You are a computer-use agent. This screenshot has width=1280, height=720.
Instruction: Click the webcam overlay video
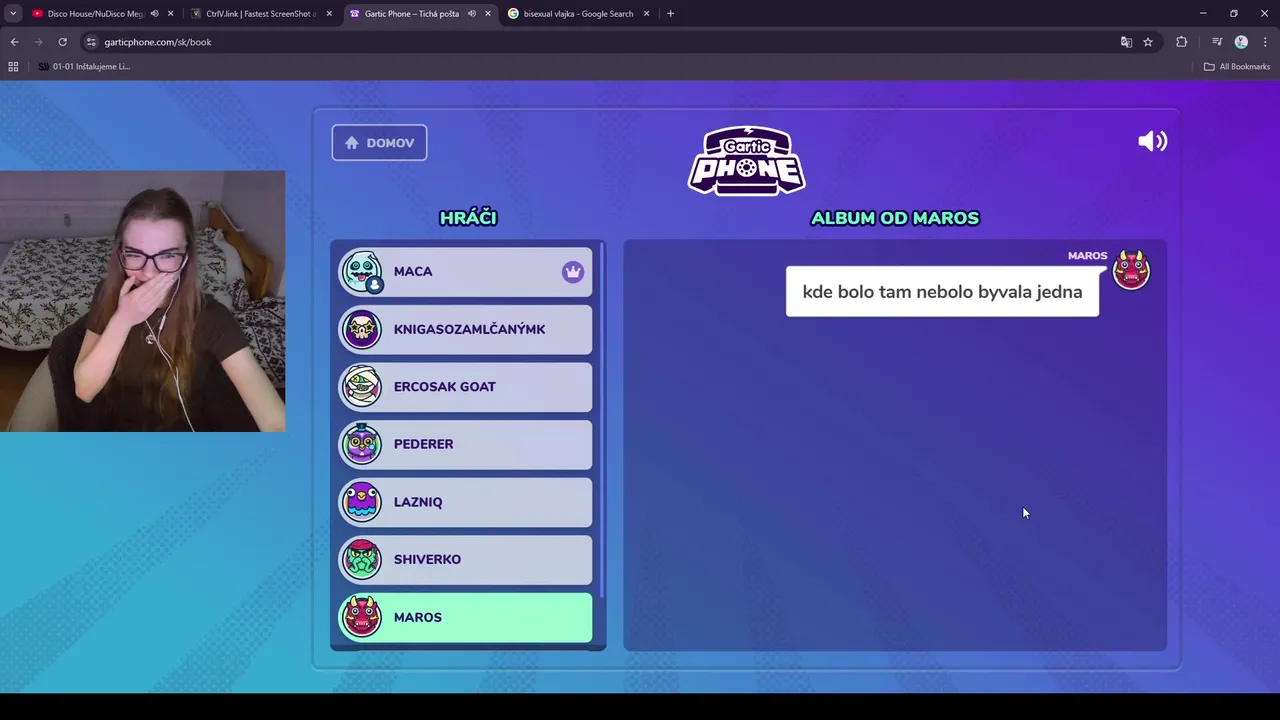[142, 301]
